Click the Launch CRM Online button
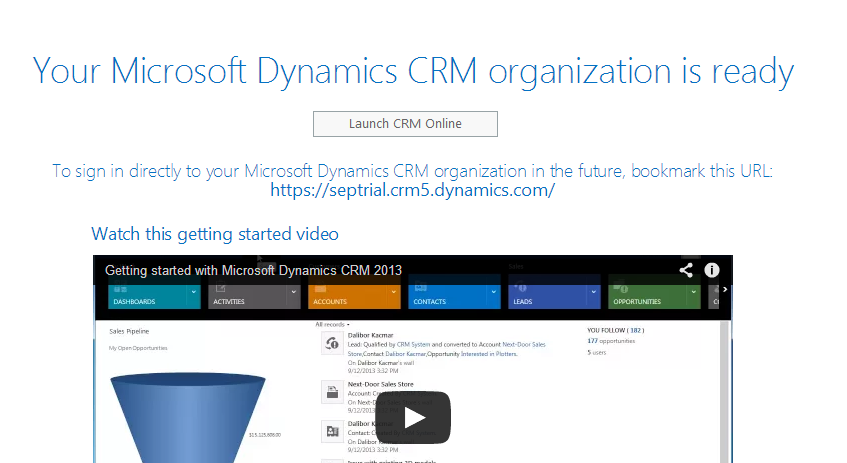Image resolution: width=847 pixels, height=463 pixels. coord(405,124)
